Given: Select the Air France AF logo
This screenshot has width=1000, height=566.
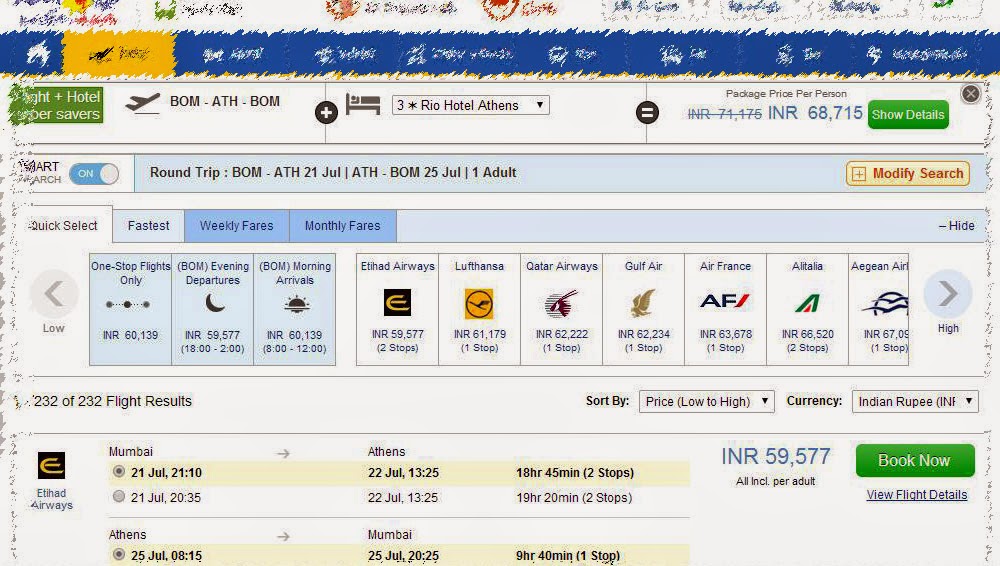Looking at the screenshot, I should [x=724, y=300].
